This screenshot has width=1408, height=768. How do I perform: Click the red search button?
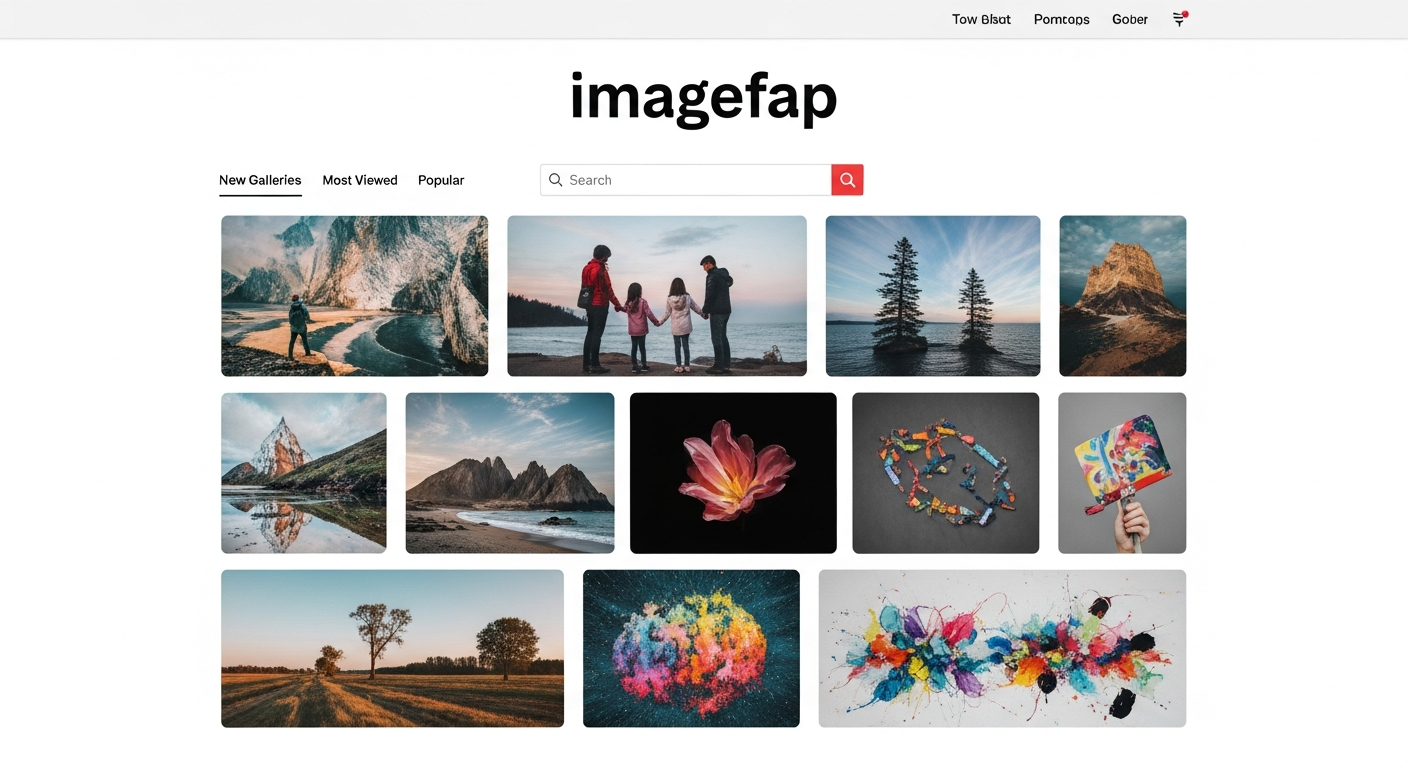point(847,180)
